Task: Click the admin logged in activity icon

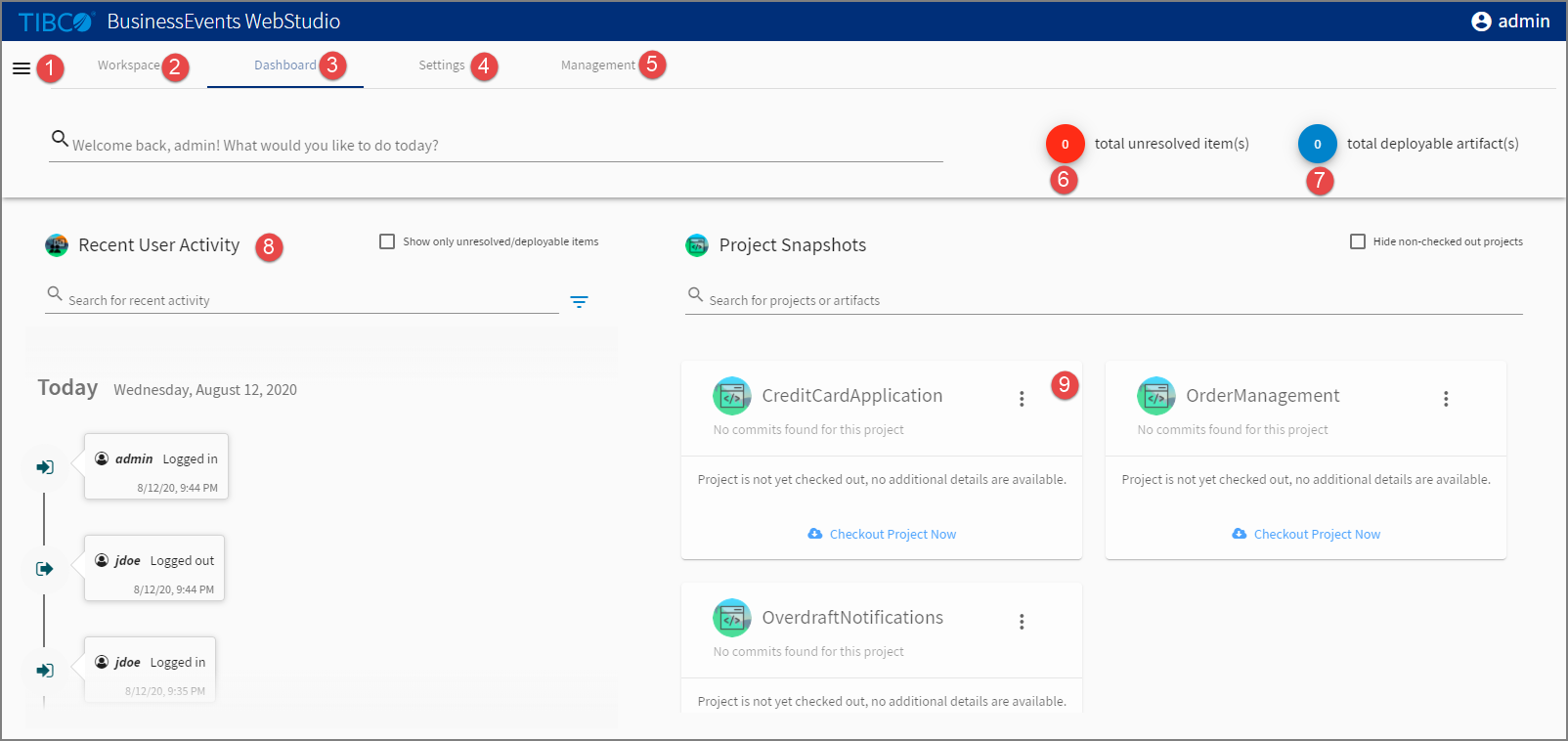Action: [x=45, y=467]
